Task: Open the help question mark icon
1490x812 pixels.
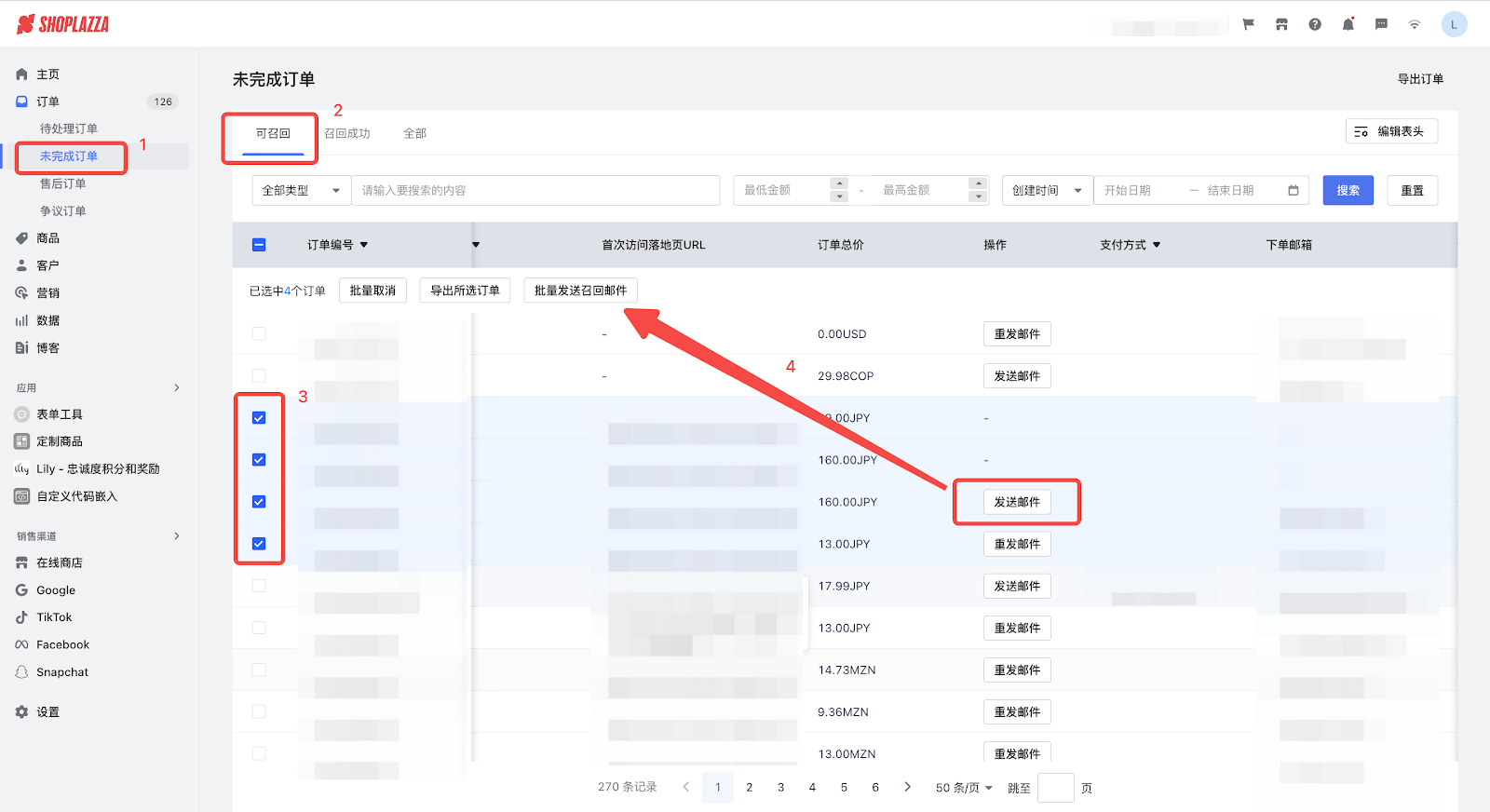Action: pos(1315,24)
